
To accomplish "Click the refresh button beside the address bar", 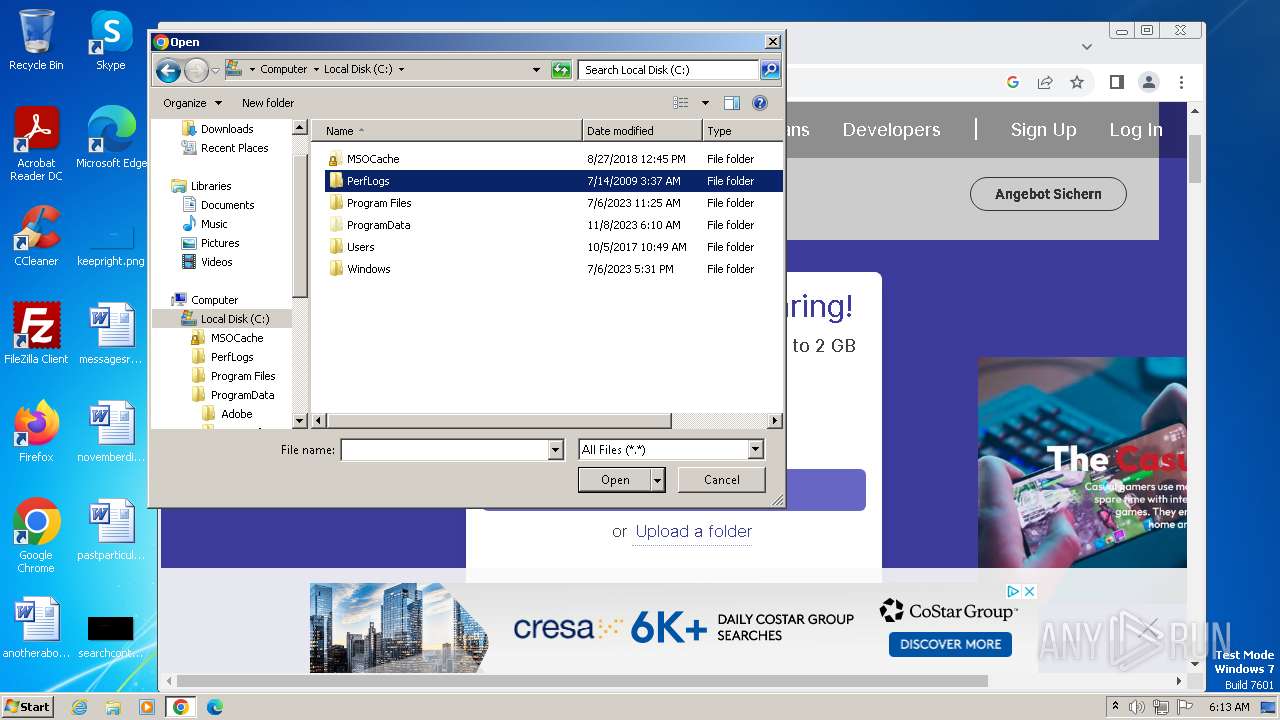I will [x=561, y=70].
